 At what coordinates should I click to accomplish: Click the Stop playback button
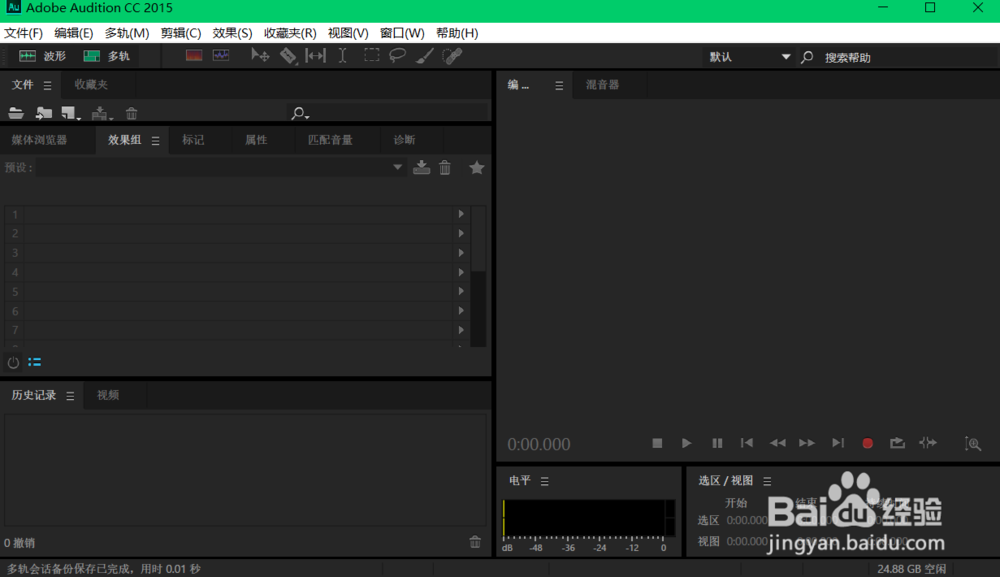point(657,442)
